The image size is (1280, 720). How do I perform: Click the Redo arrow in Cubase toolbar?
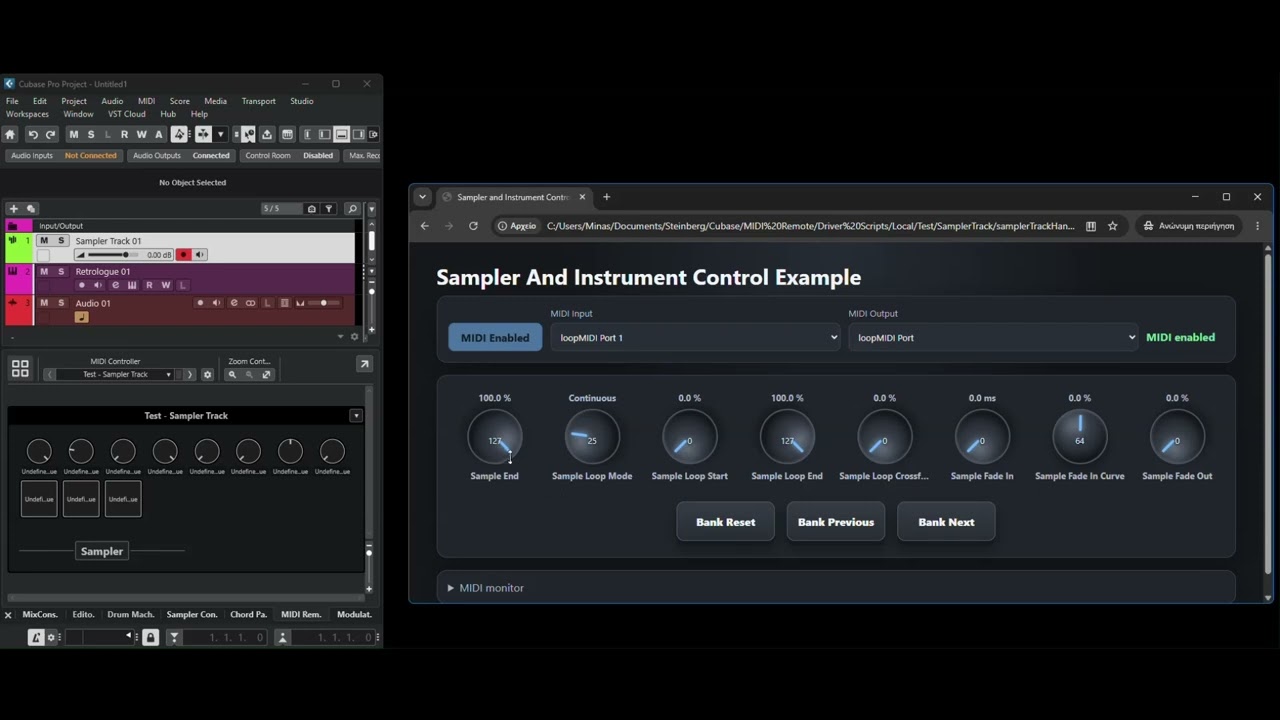click(x=50, y=134)
